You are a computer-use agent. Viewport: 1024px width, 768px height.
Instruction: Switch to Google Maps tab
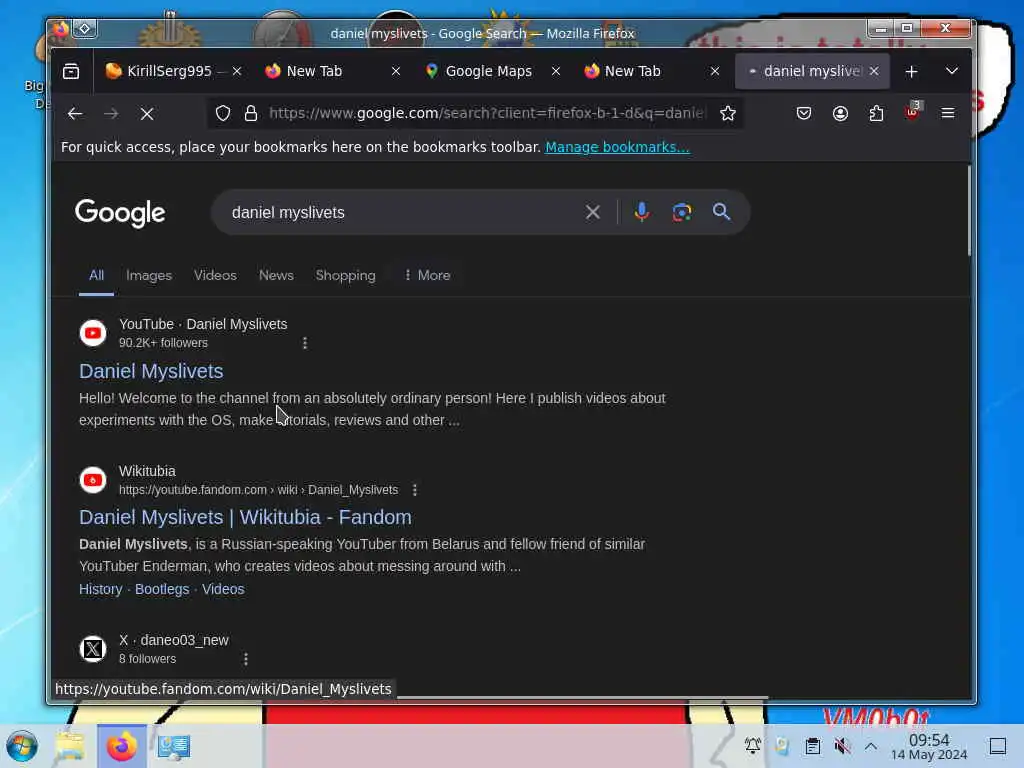[488, 71]
